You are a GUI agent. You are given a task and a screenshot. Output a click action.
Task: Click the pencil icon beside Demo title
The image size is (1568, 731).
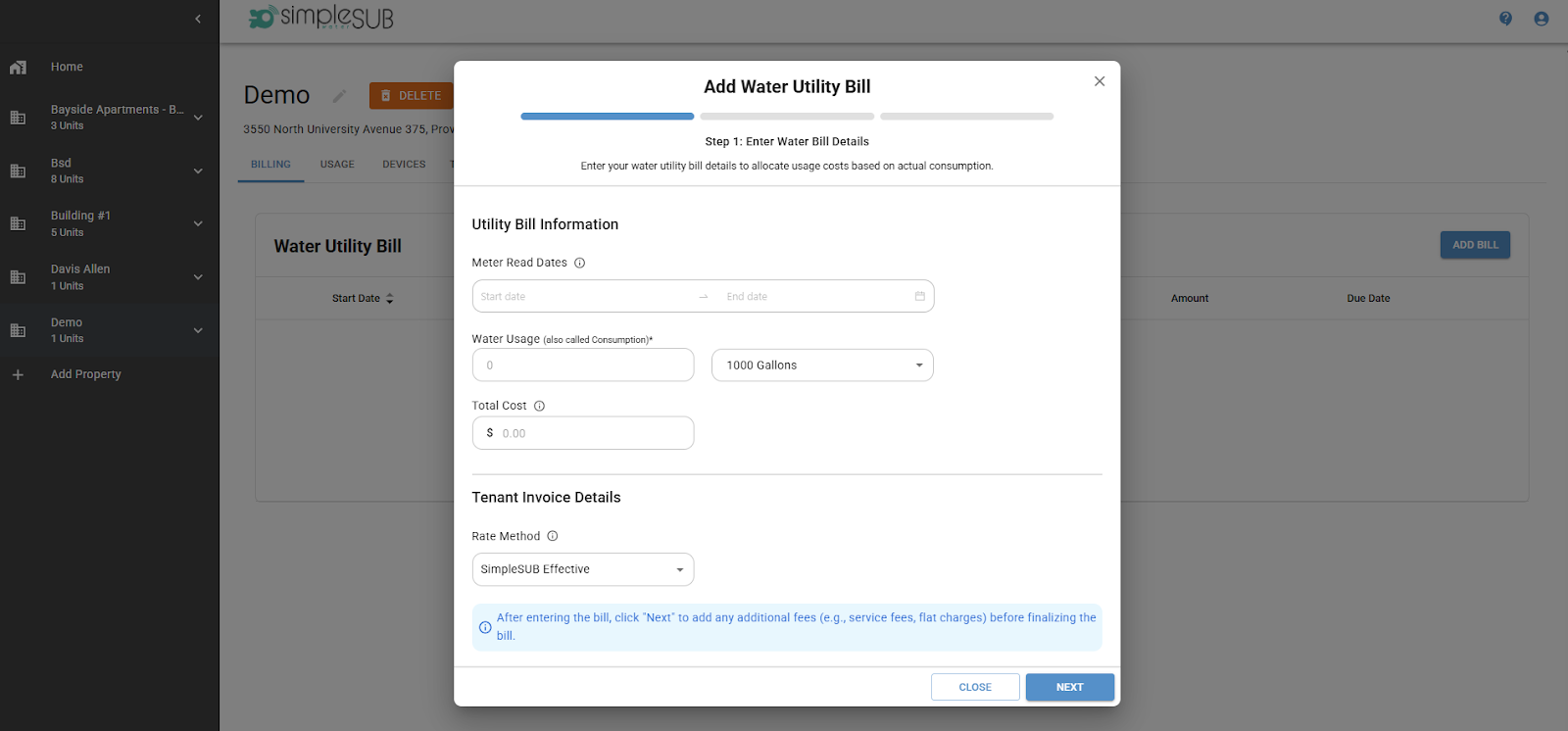tap(339, 96)
